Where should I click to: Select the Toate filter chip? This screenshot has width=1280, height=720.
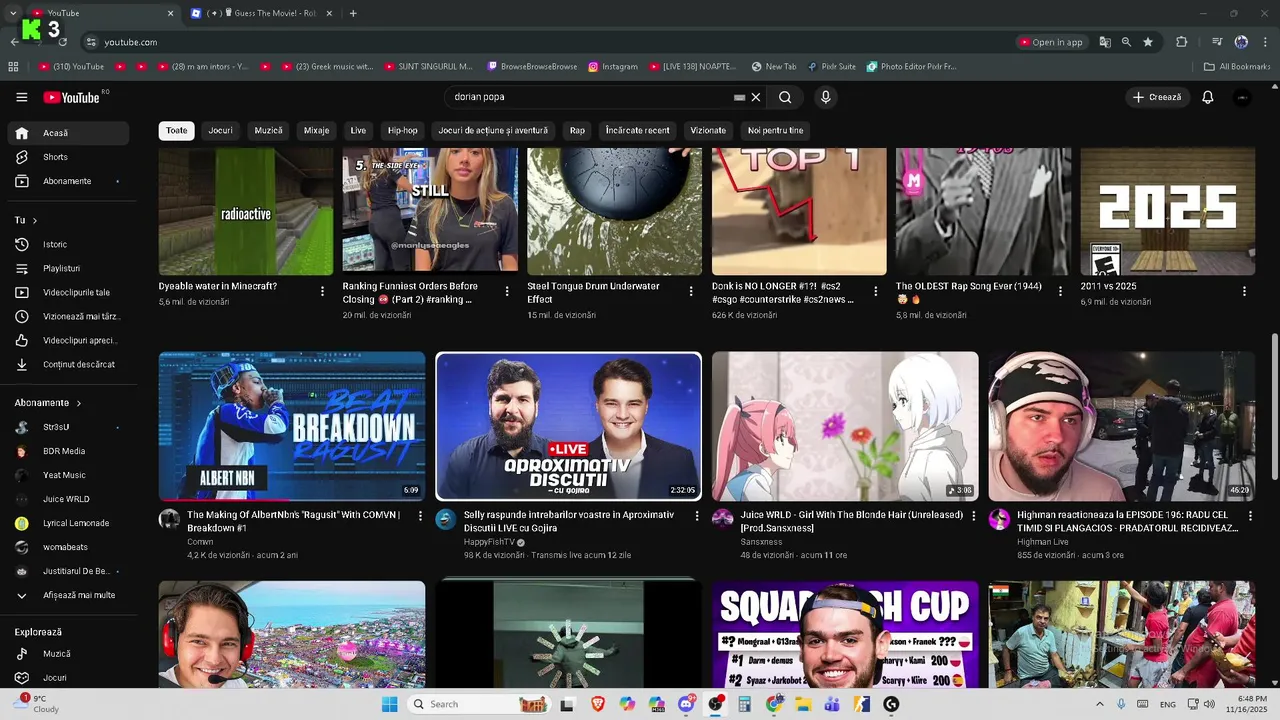(176, 130)
